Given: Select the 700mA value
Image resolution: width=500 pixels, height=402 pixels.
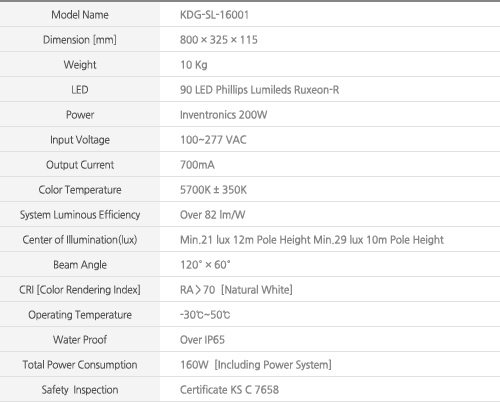Looking at the screenshot, I should [x=197, y=165].
